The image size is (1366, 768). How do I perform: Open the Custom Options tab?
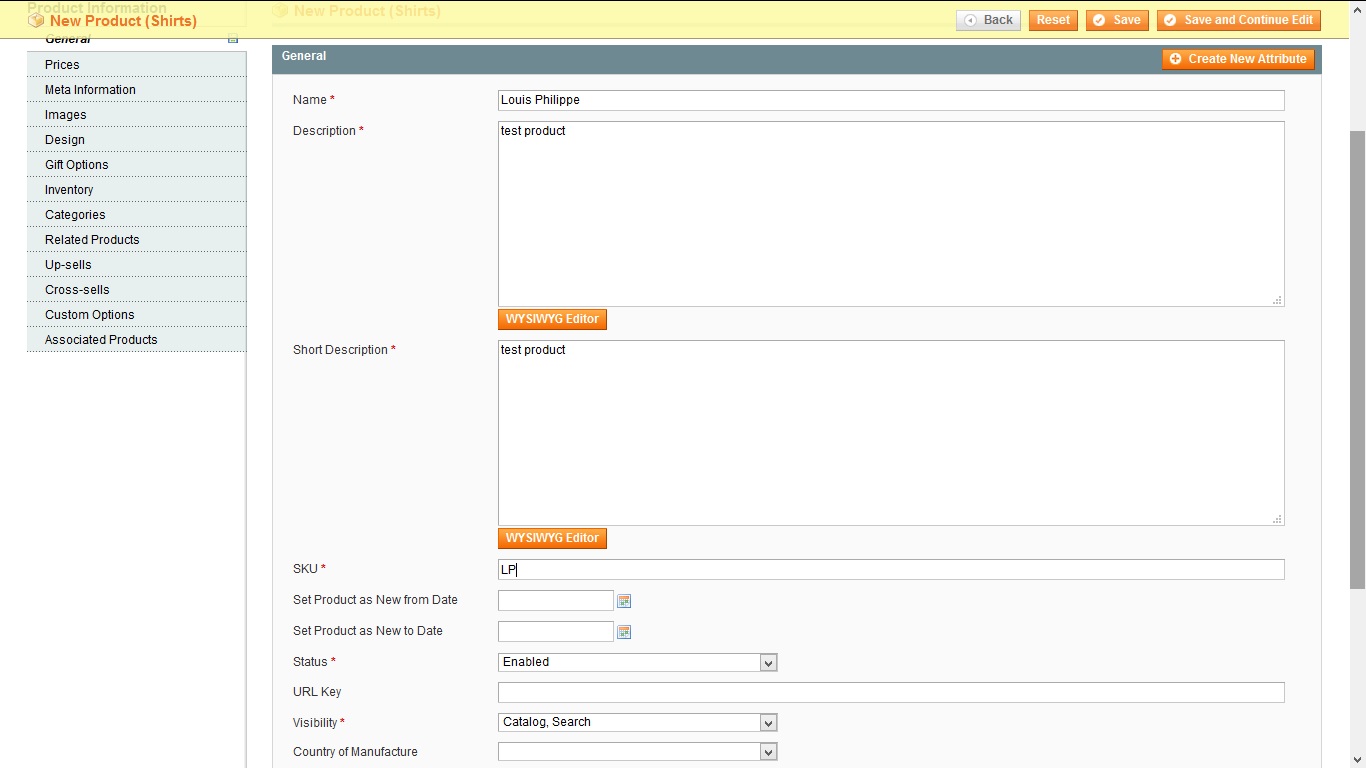(136, 315)
